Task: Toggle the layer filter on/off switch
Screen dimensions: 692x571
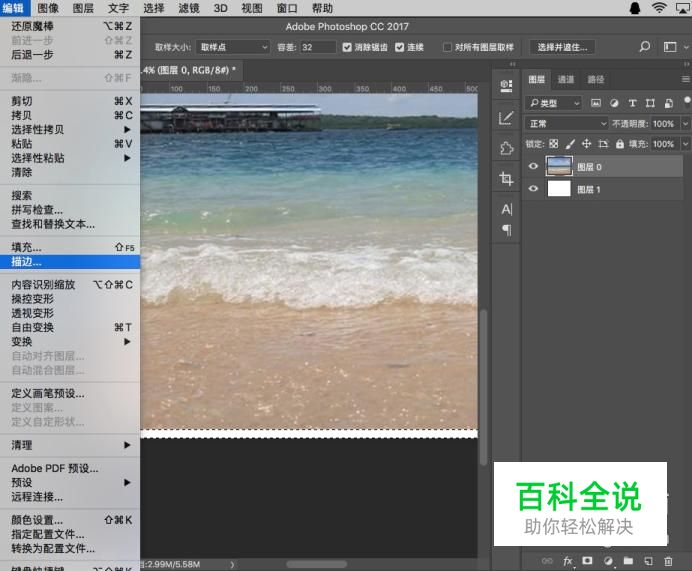Action: point(687,101)
